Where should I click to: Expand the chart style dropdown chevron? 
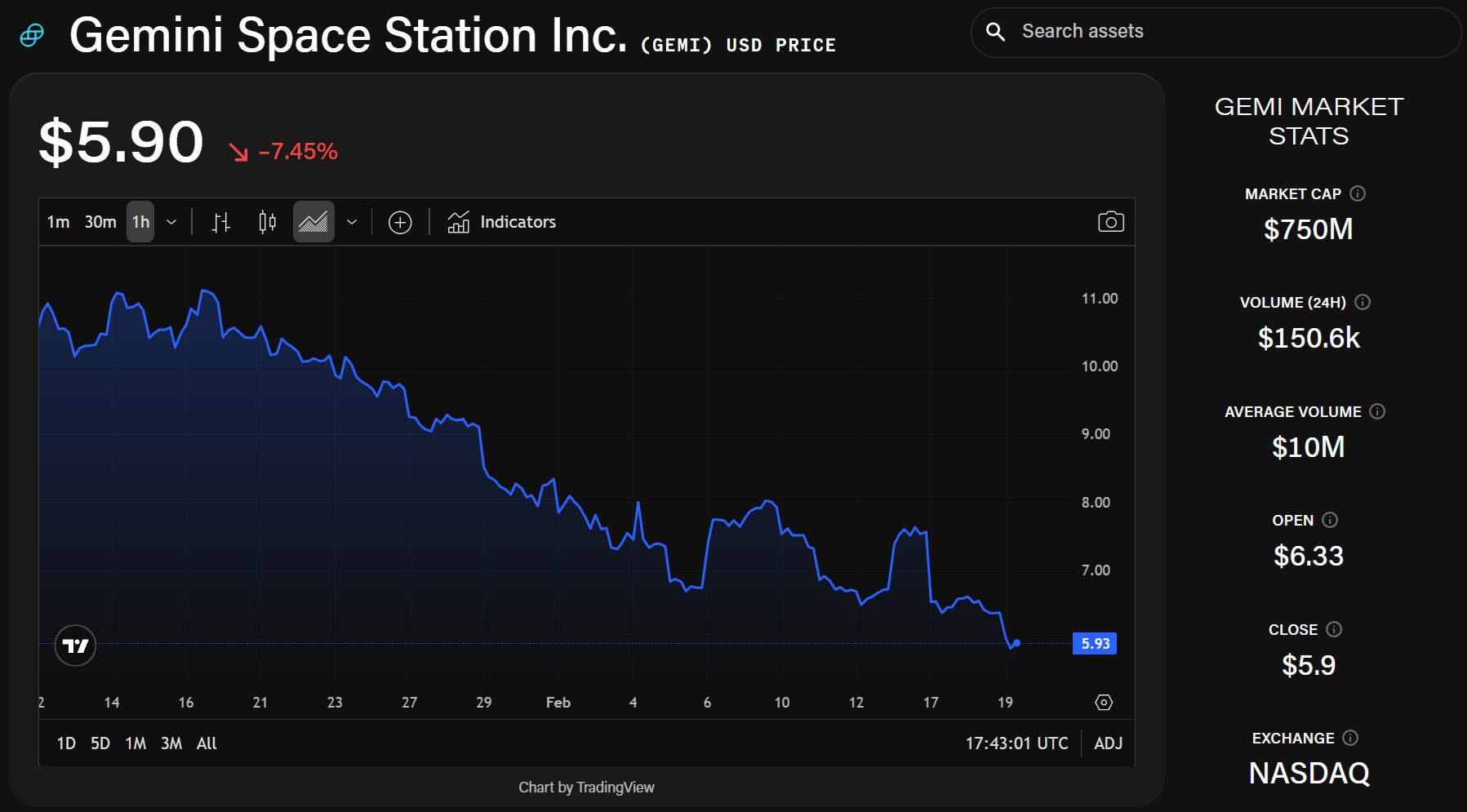click(x=352, y=222)
